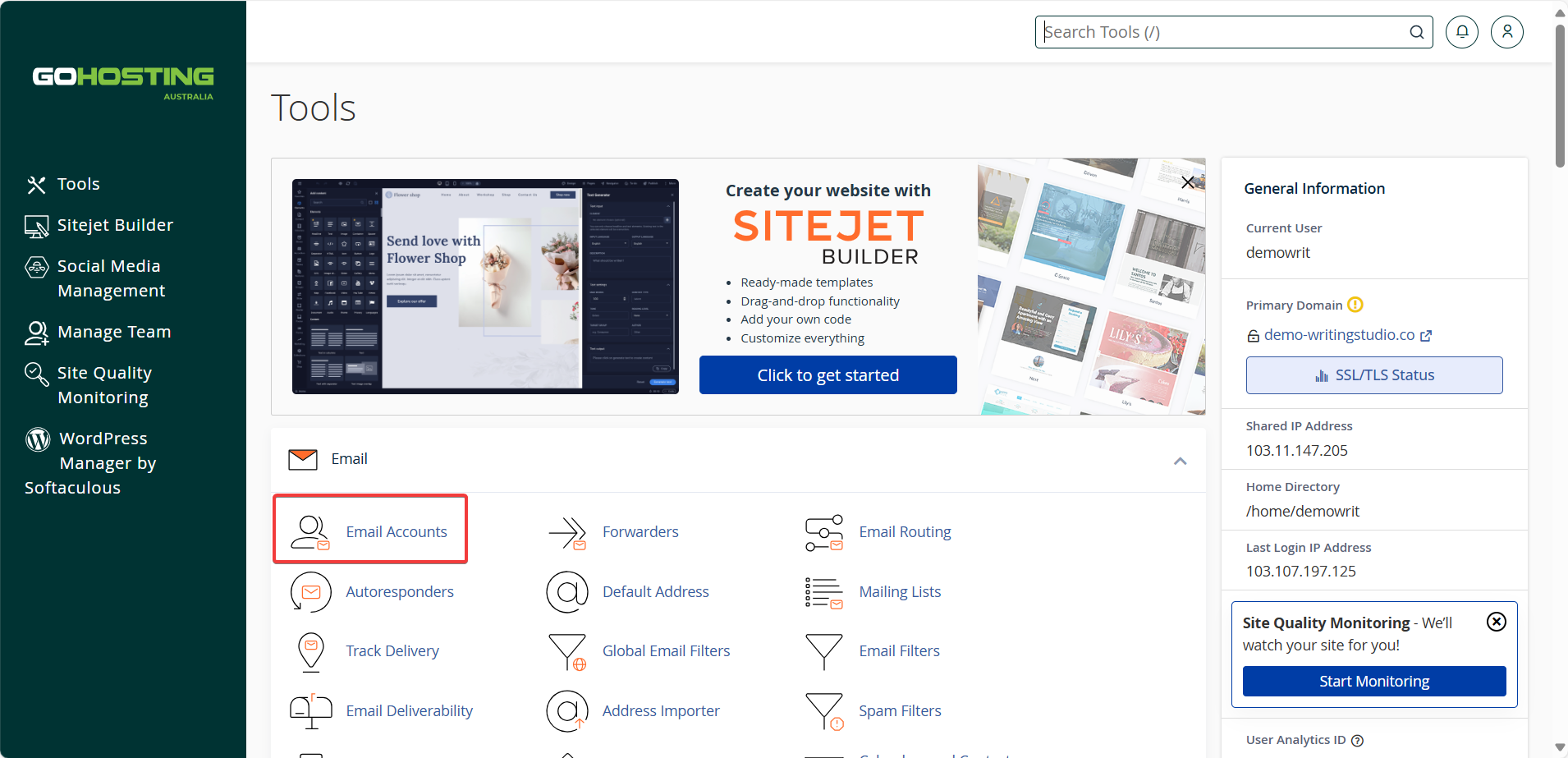Open the Mailing Lists link
This screenshot has height=758, width=1568.
pos(900,592)
